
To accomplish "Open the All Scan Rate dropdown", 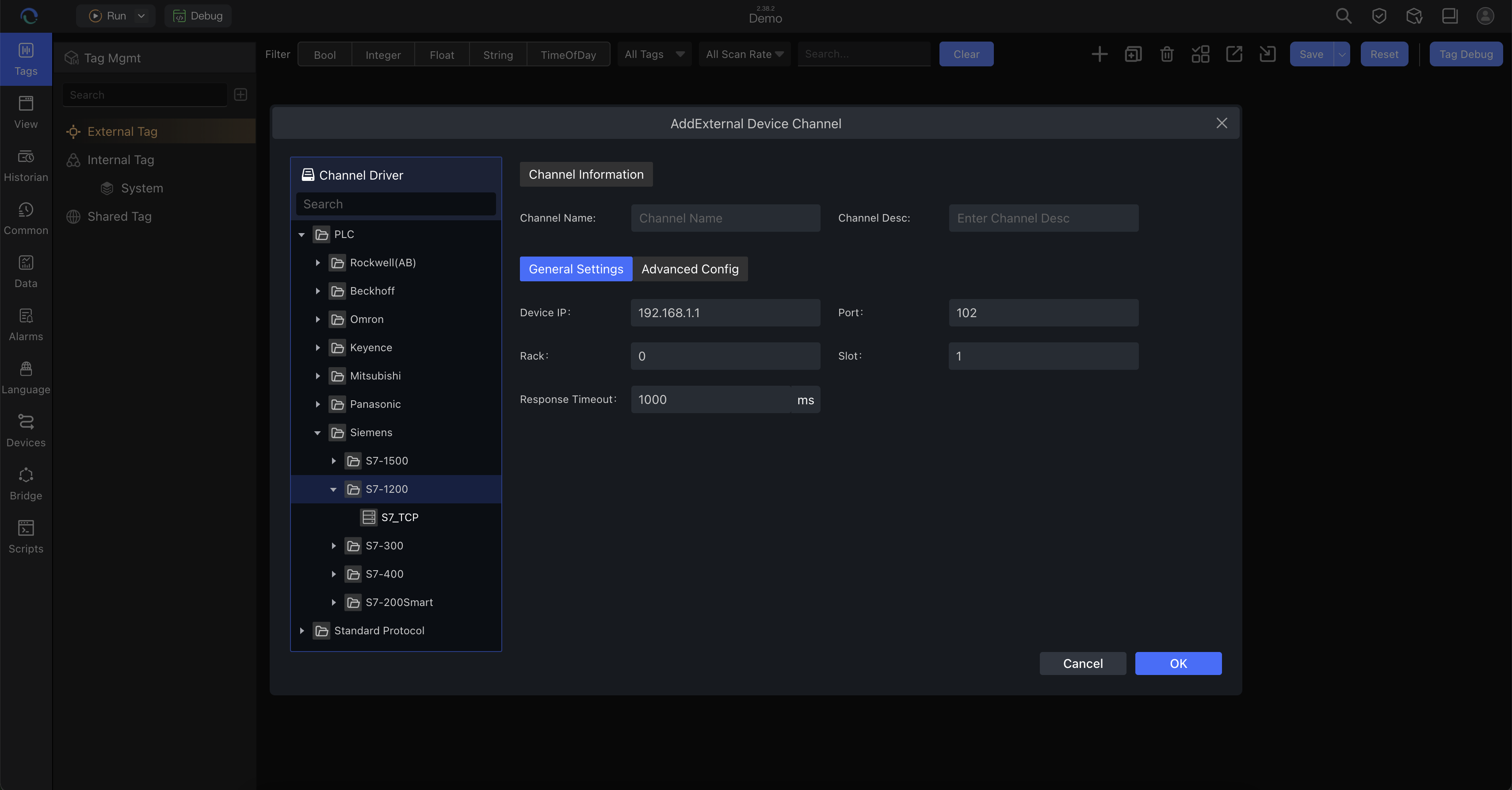I will click(x=744, y=54).
